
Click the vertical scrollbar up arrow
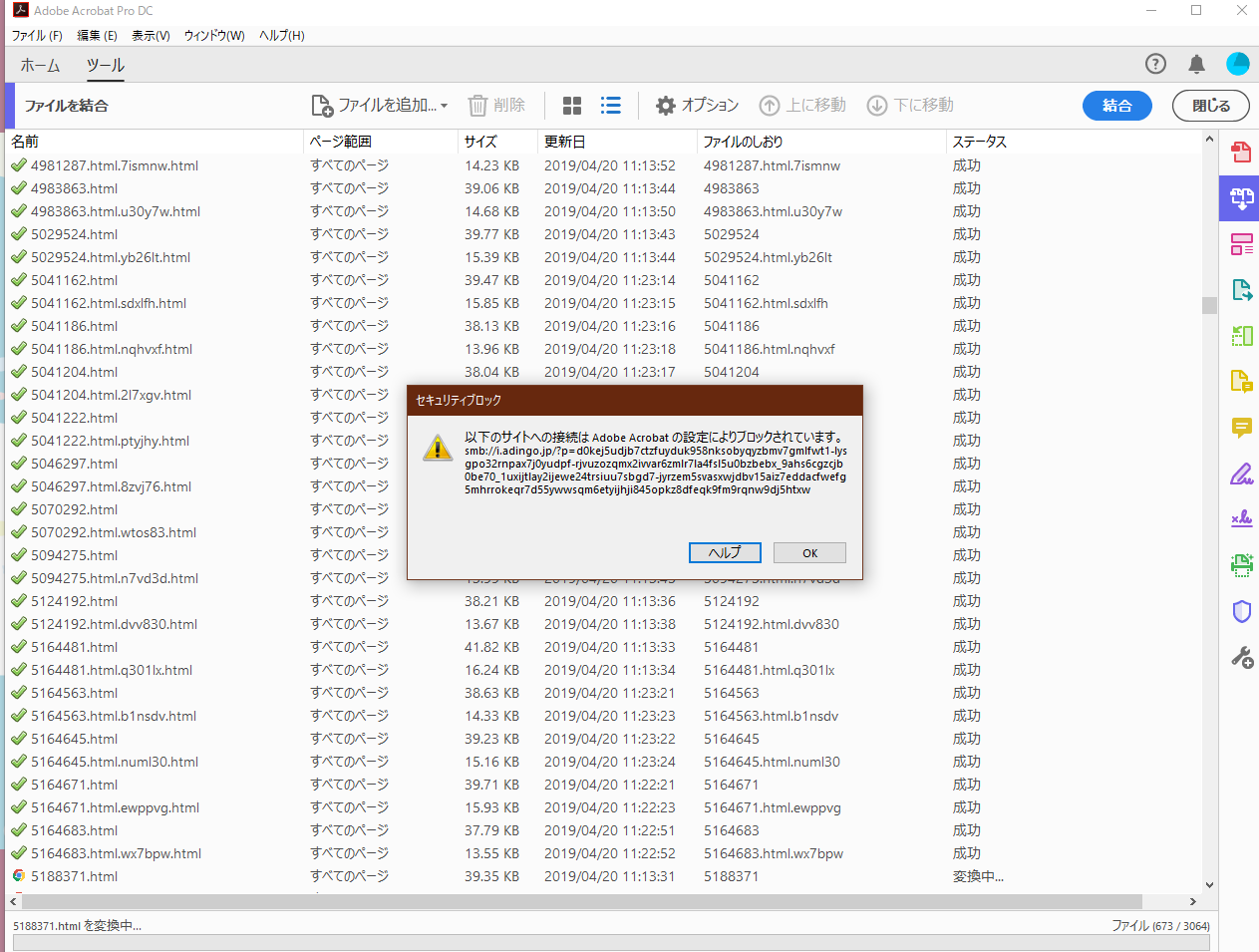pyautogui.click(x=1209, y=140)
